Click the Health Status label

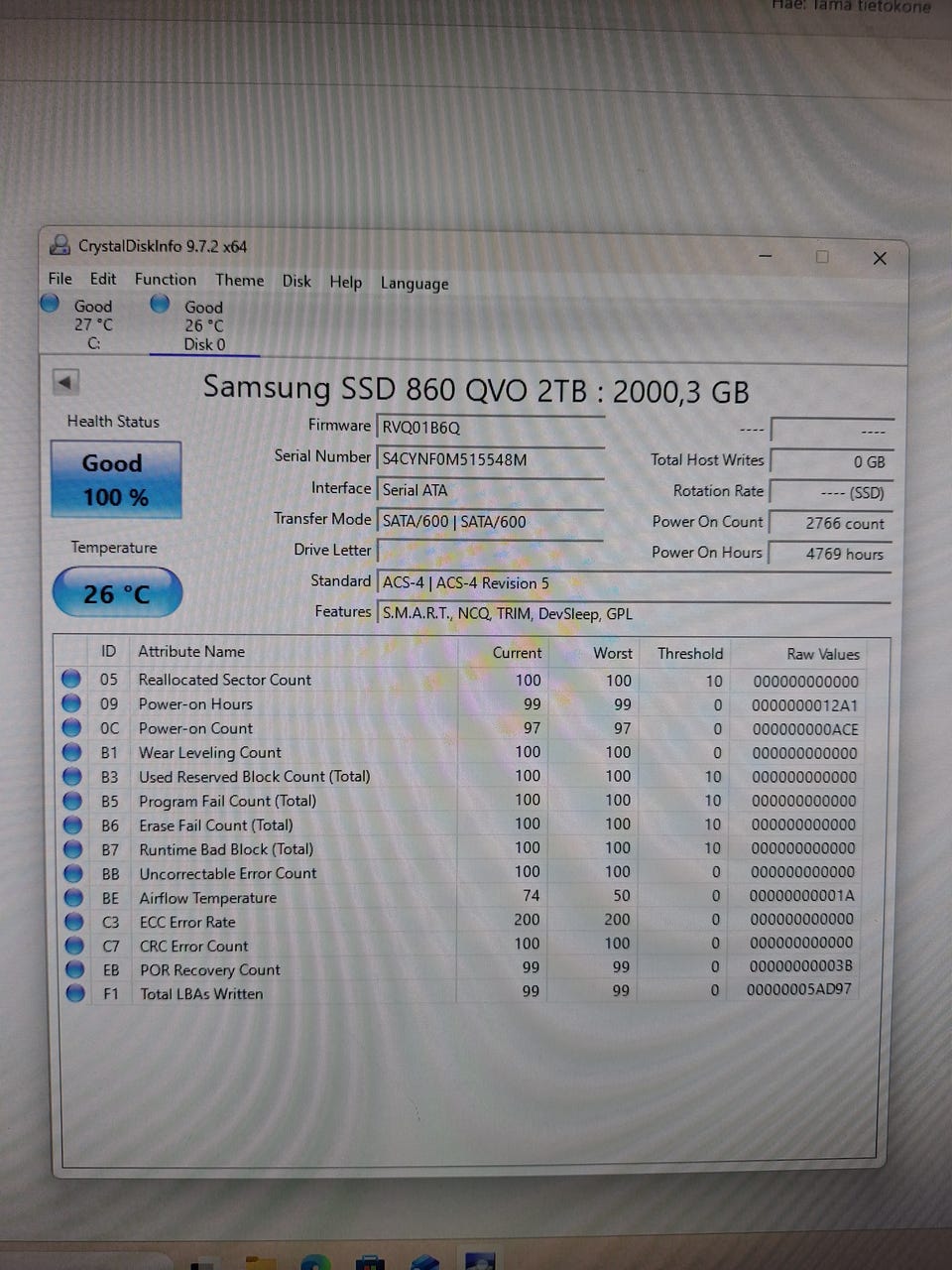[113, 422]
